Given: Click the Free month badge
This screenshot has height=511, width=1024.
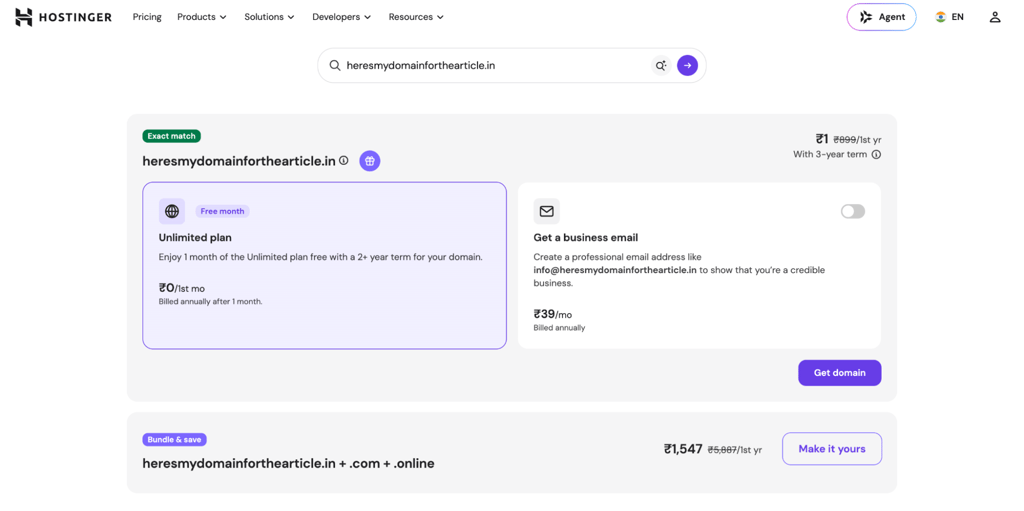Looking at the screenshot, I should pos(223,211).
